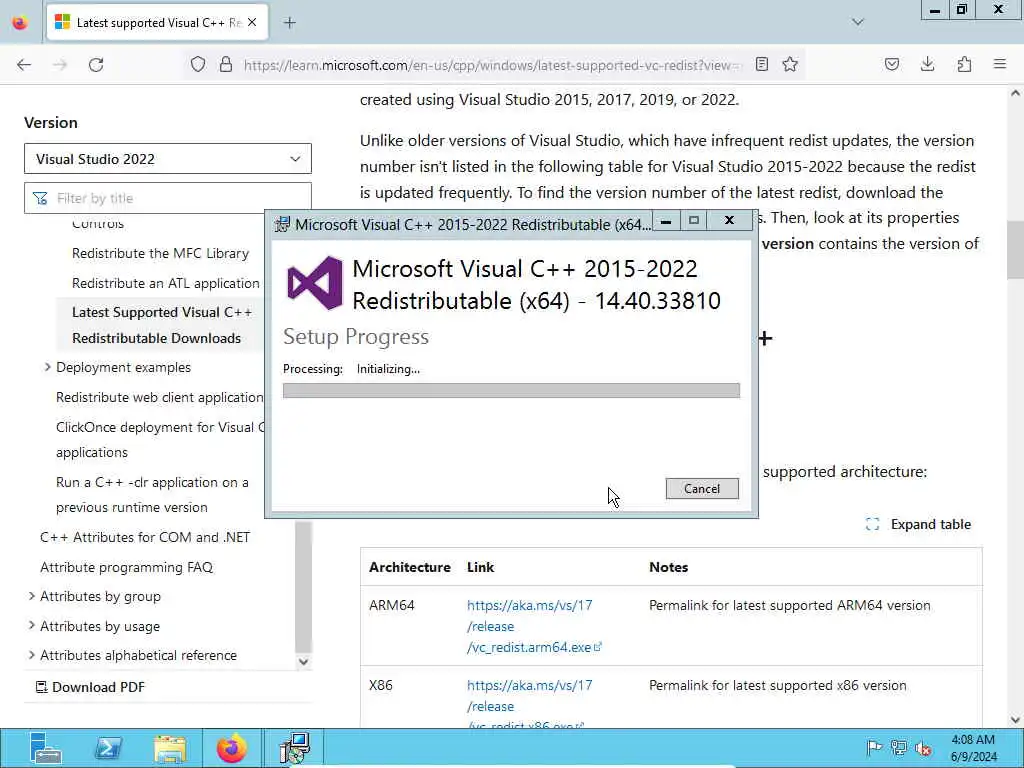Switch to Firefox in the taskbar

(232, 748)
